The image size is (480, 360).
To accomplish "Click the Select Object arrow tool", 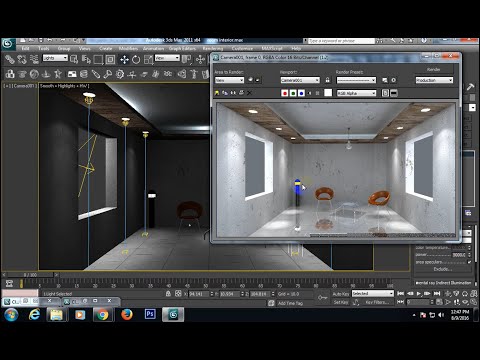I will (74, 60).
